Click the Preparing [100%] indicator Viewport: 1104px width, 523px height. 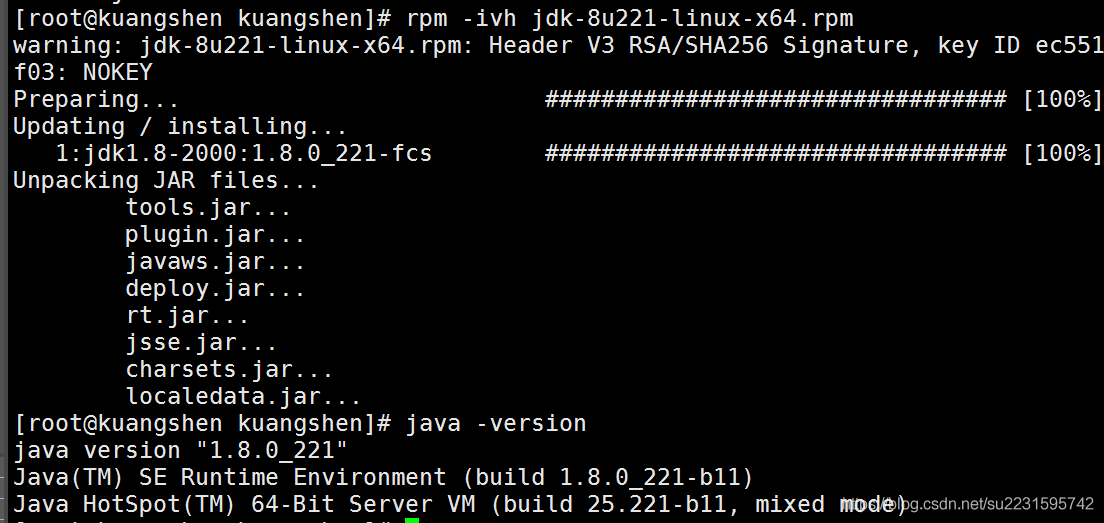tap(1061, 99)
